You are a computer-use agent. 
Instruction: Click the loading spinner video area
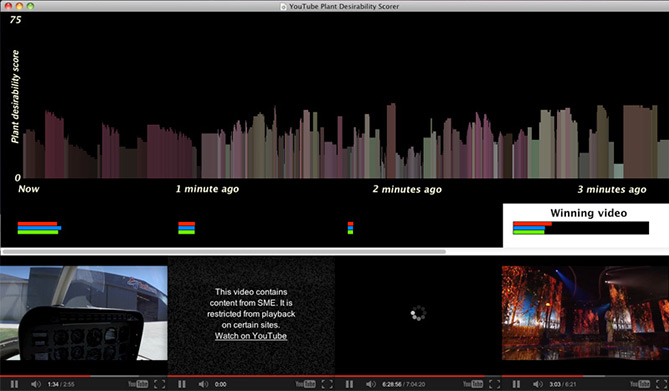click(418, 313)
